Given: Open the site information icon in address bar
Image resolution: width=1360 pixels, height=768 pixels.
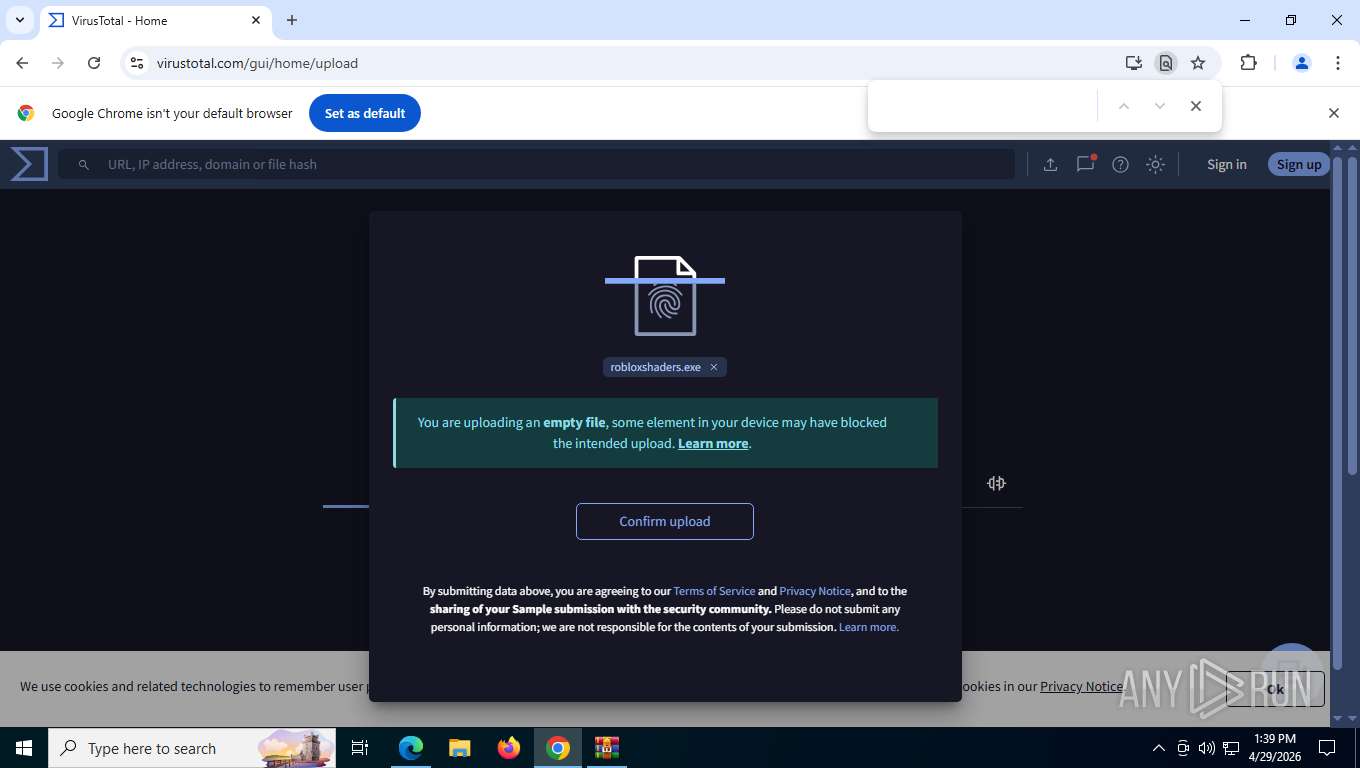Looking at the screenshot, I should coord(137,63).
